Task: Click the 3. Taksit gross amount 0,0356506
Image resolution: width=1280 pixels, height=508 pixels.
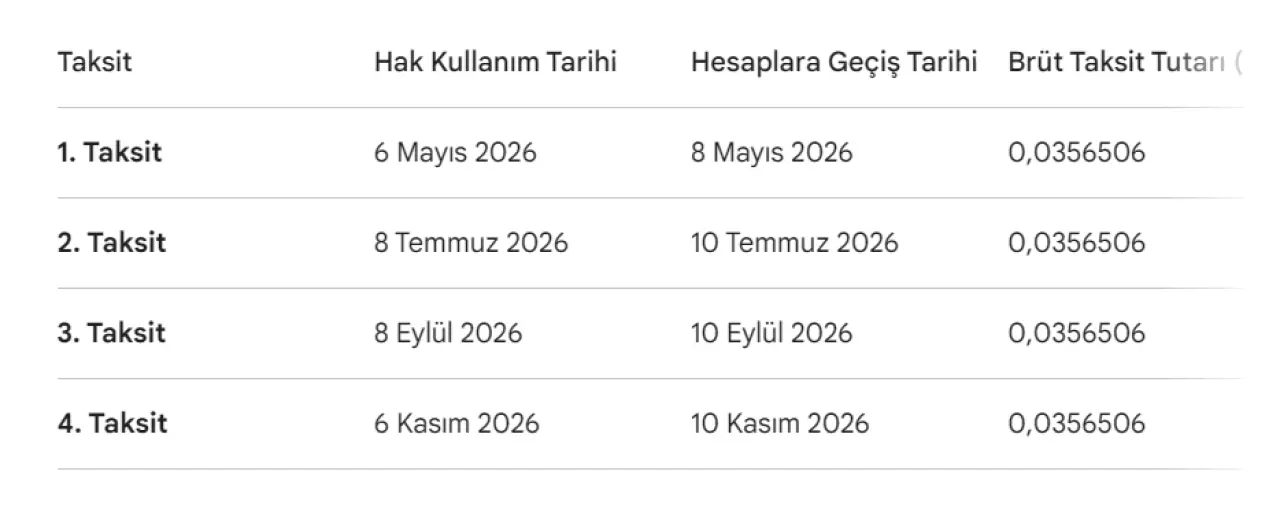Action: (1076, 333)
